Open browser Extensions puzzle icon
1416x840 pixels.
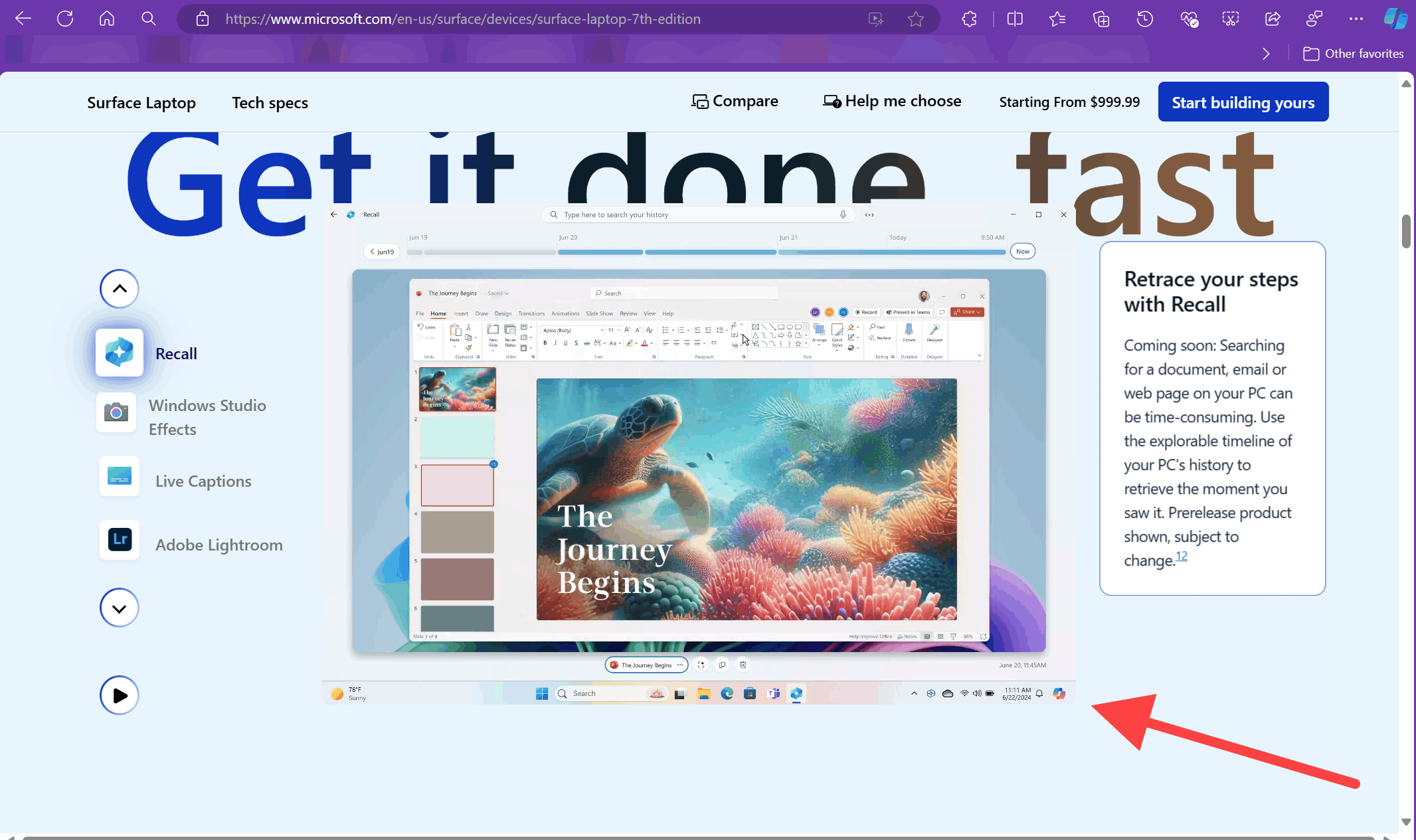click(x=969, y=19)
